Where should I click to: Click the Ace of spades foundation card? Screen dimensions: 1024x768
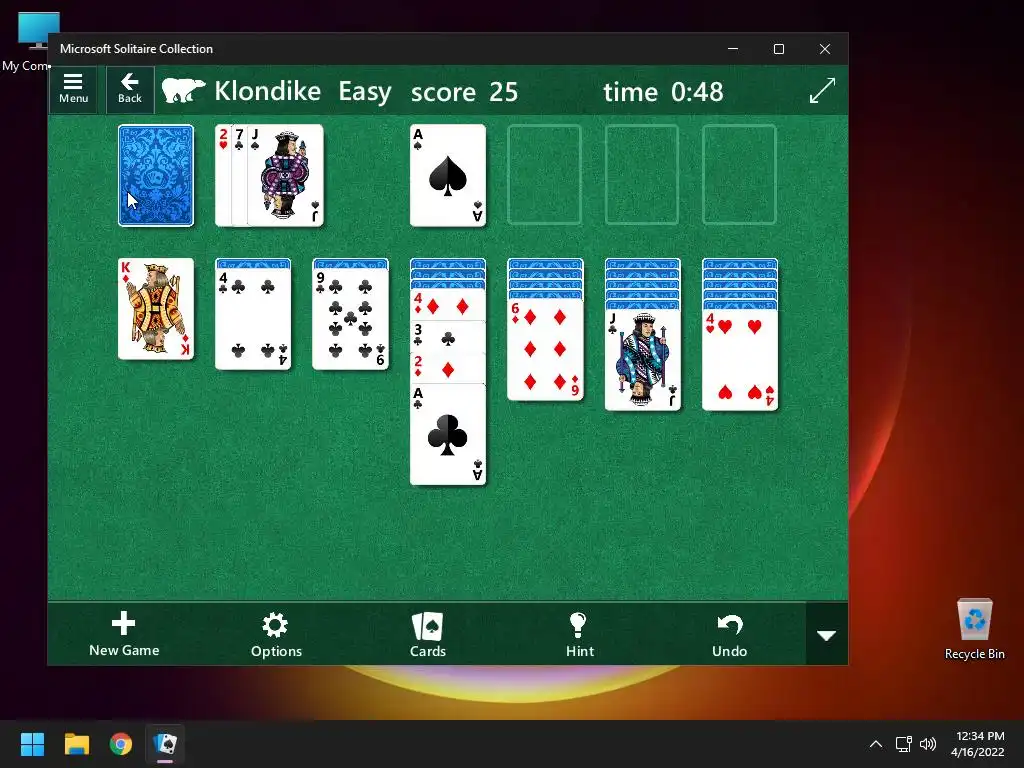click(x=448, y=176)
